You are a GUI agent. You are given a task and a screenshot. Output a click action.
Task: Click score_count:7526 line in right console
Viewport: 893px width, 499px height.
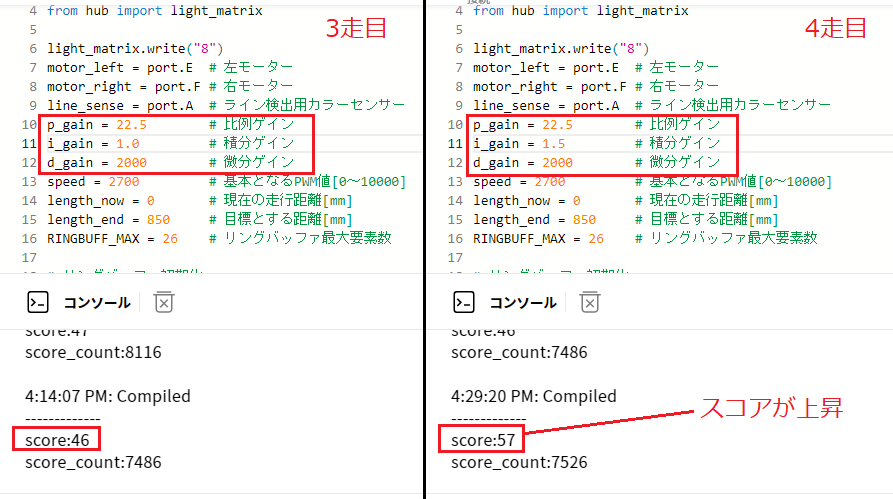tap(519, 462)
